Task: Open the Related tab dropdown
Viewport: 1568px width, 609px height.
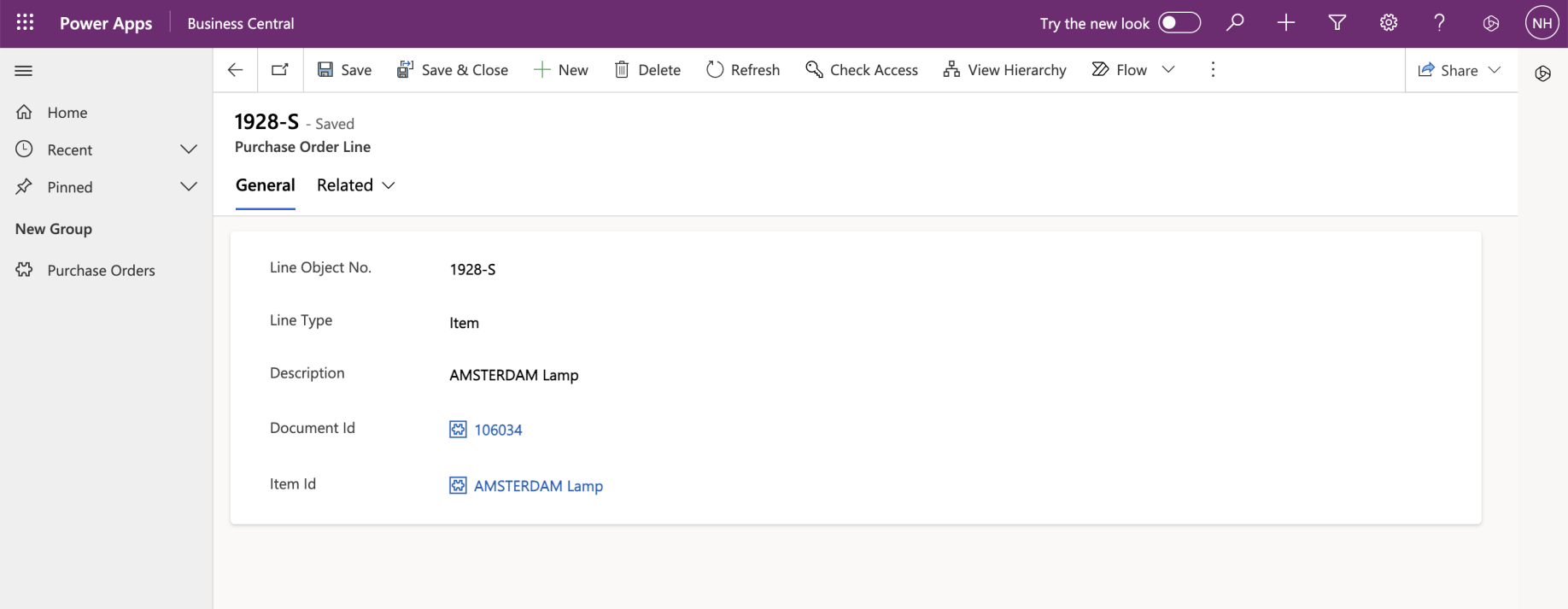Action: pyautogui.click(x=356, y=185)
